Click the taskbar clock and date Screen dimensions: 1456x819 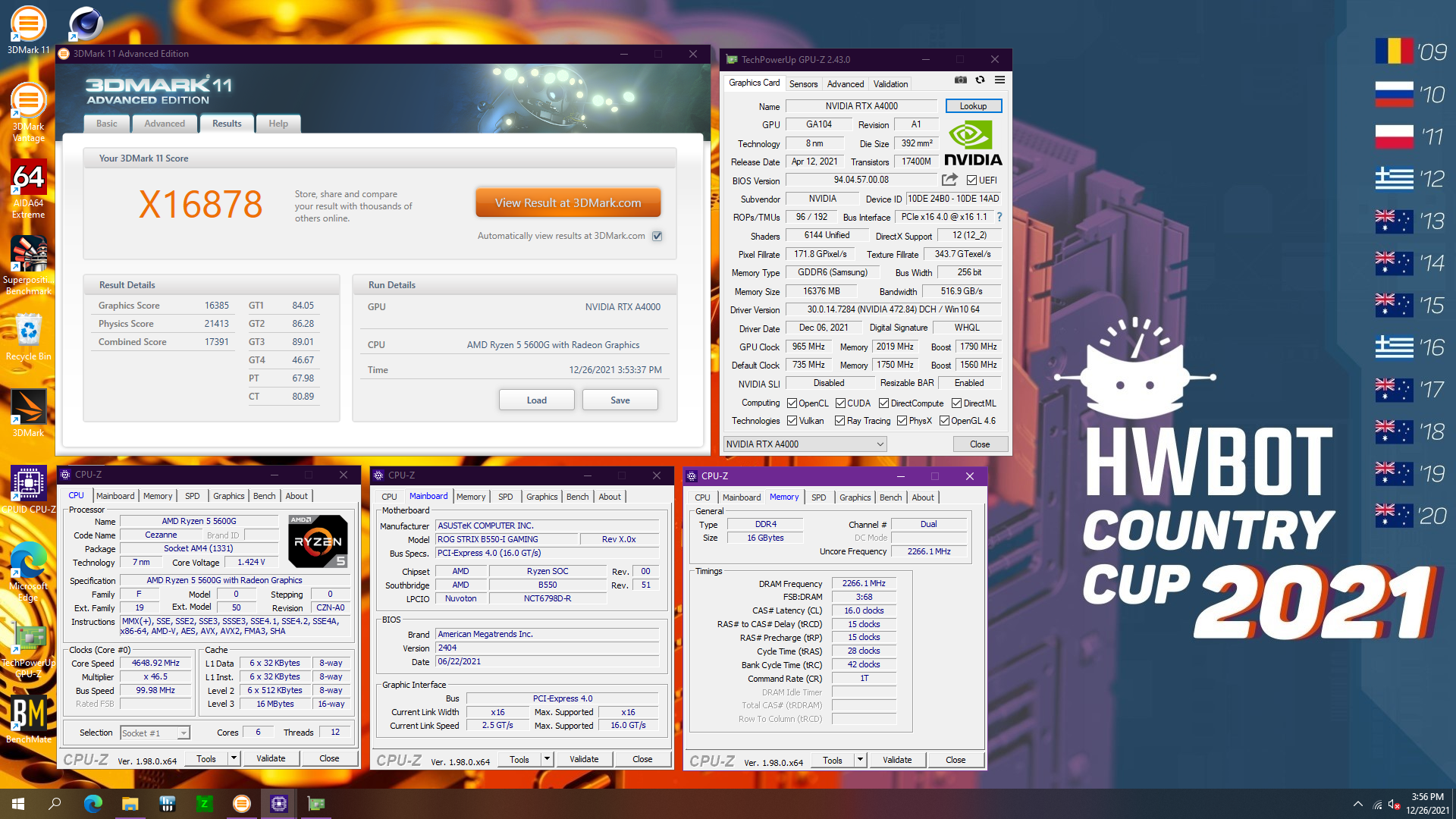[x=1426, y=804]
